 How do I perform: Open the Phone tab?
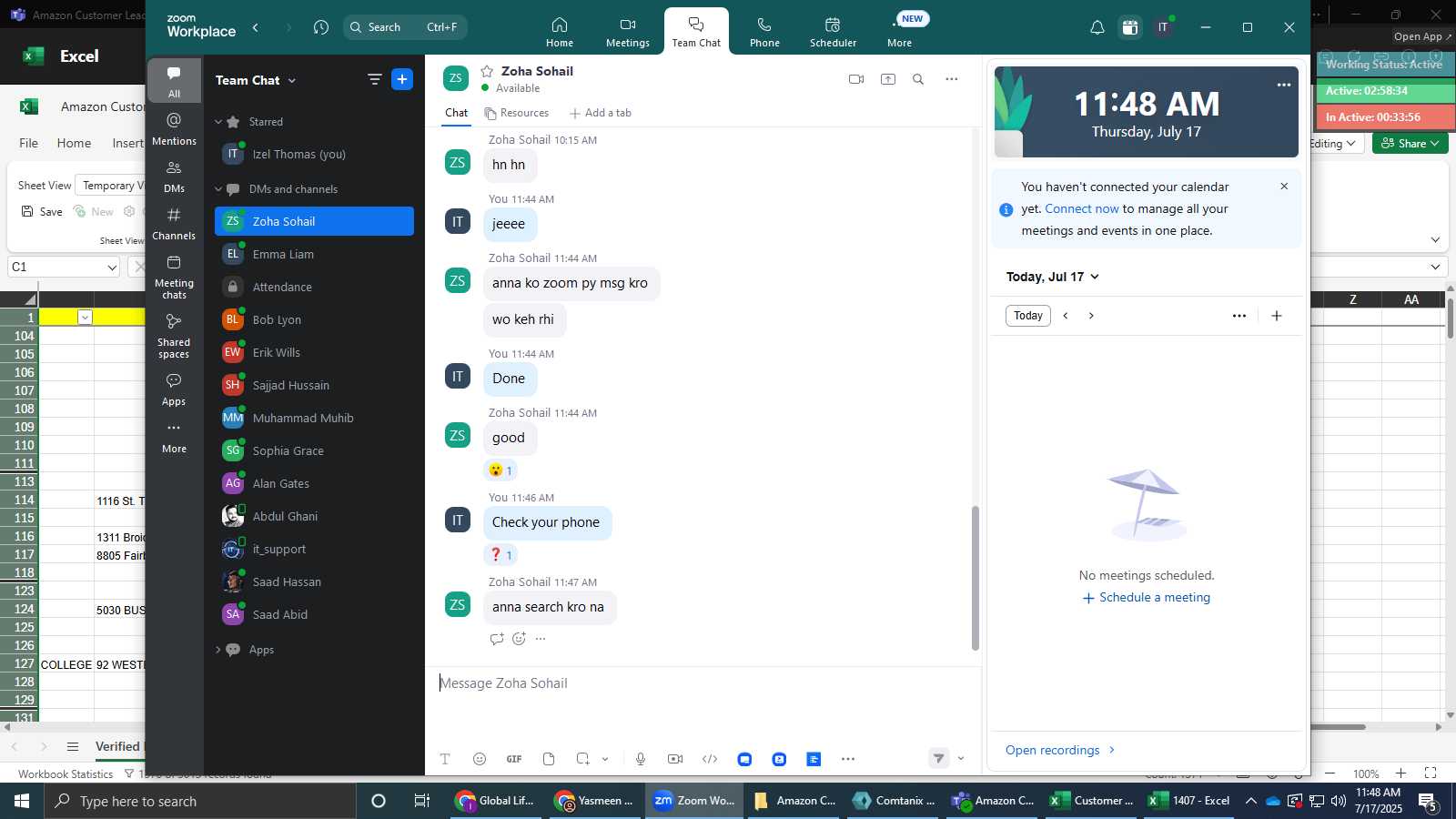point(764,32)
